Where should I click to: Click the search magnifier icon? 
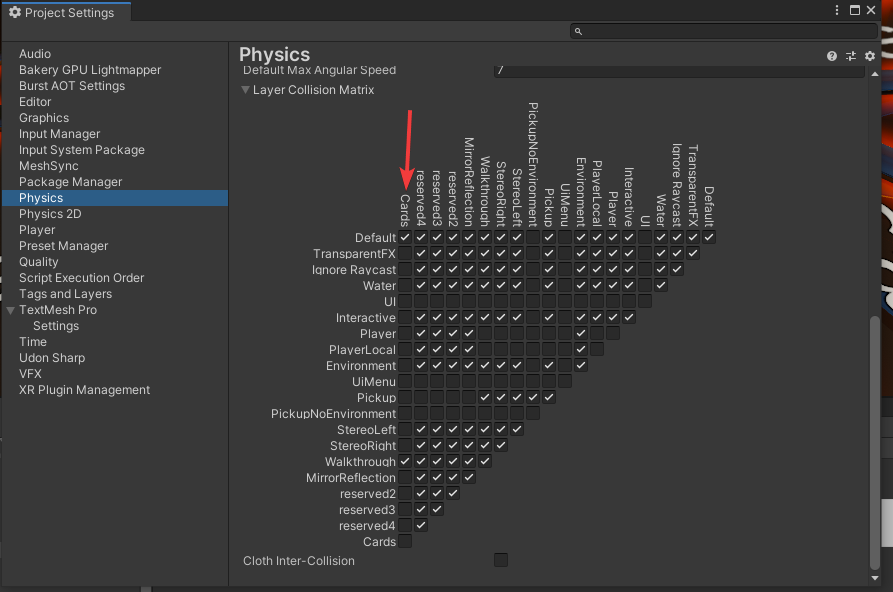579,32
